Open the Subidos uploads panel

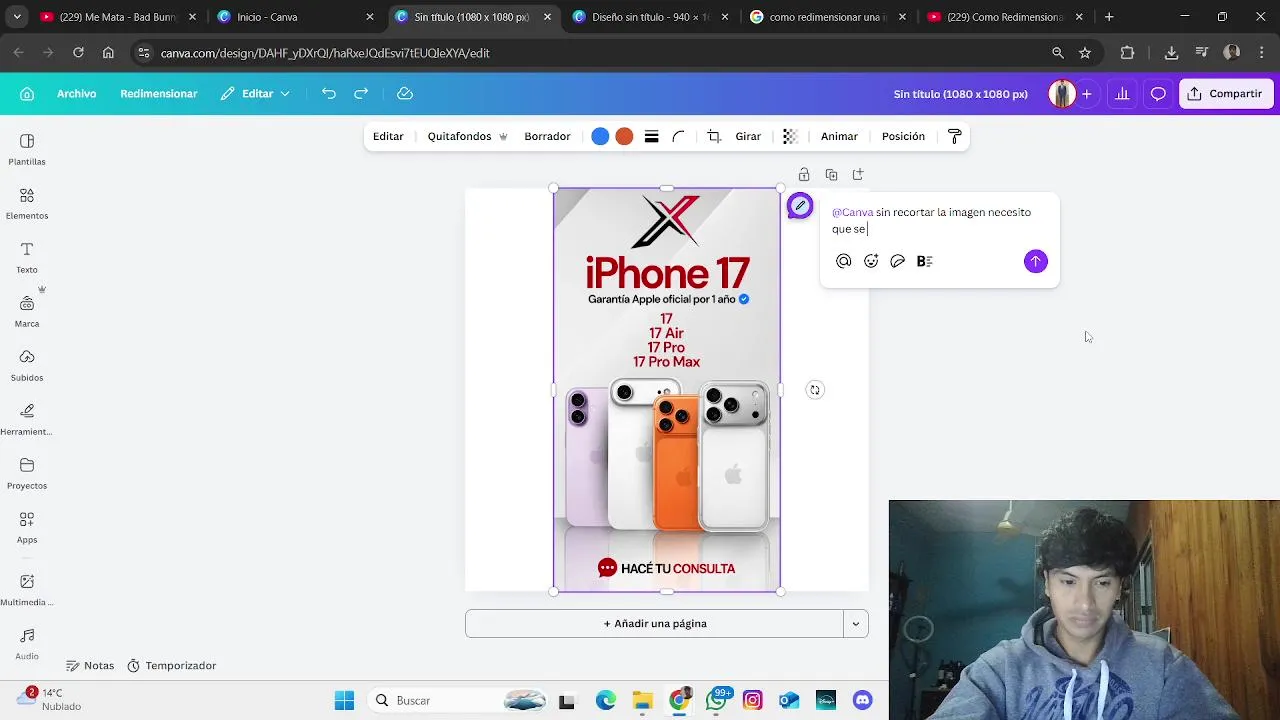coord(27,365)
